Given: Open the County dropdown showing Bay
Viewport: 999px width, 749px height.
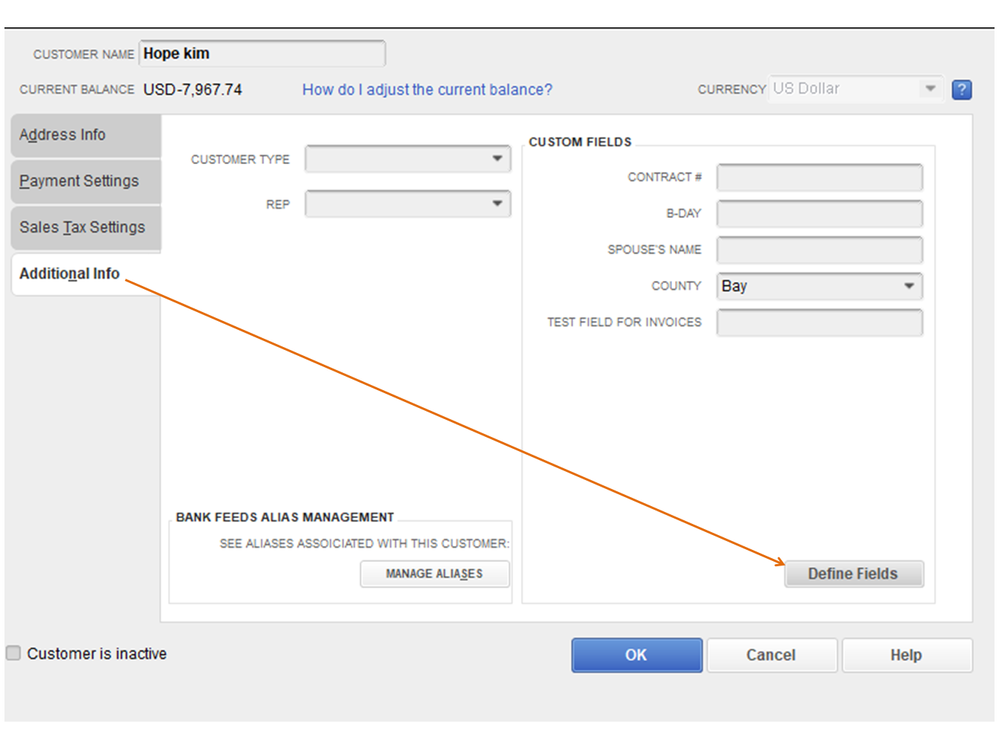Looking at the screenshot, I should click(819, 286).
